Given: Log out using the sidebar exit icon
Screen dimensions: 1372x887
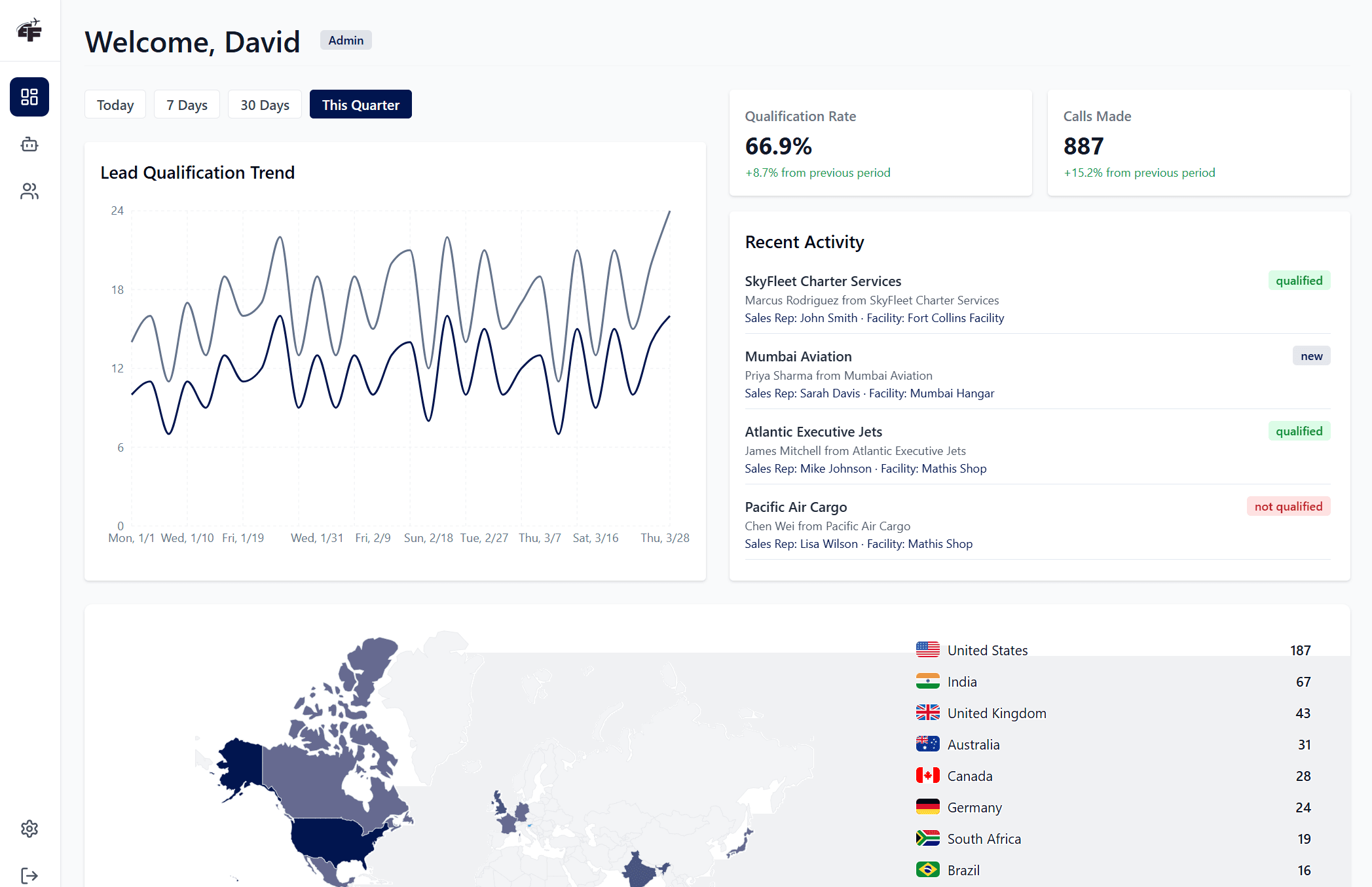Looking at the screenshot, I should click(29, 874).
